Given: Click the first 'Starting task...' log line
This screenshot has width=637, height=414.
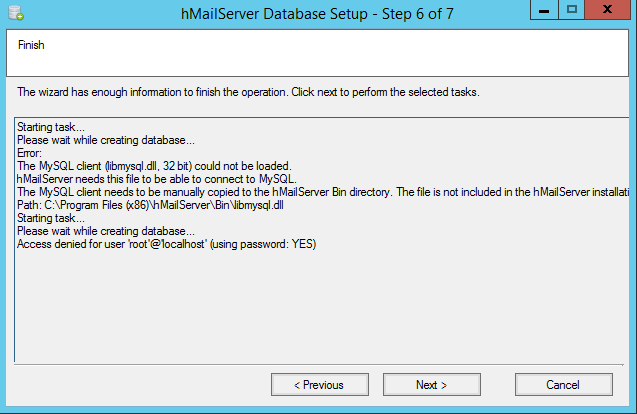Looking at the screenshot, I should [x=51, y=127].
